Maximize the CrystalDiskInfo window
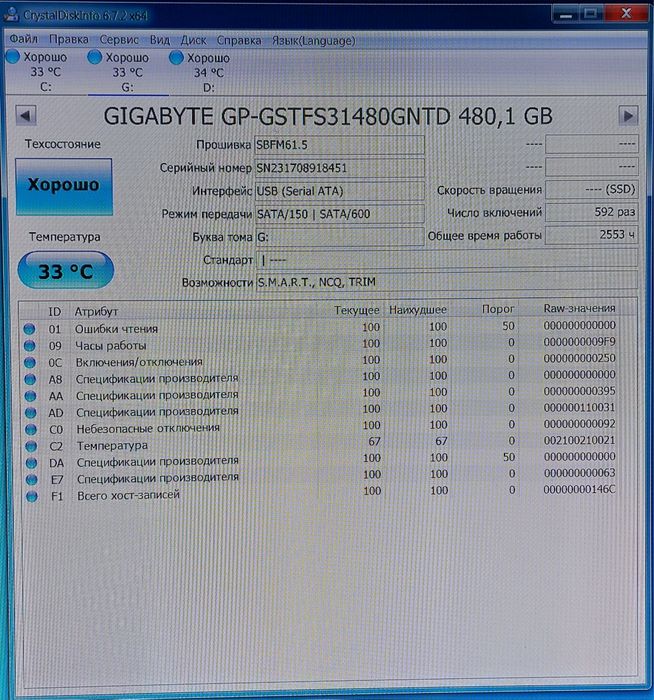Image resolution: width=654 pixels, height=700 pixels. point(591,15)
